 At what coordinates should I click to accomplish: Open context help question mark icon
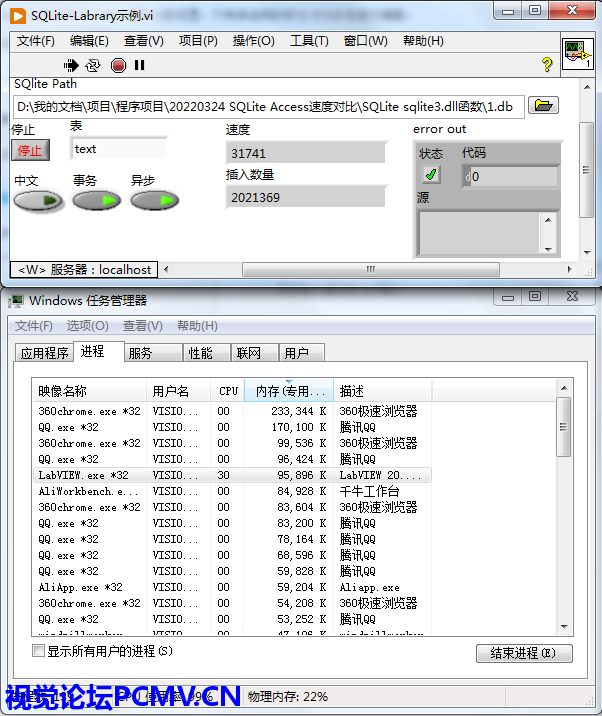tap(547, 65)
